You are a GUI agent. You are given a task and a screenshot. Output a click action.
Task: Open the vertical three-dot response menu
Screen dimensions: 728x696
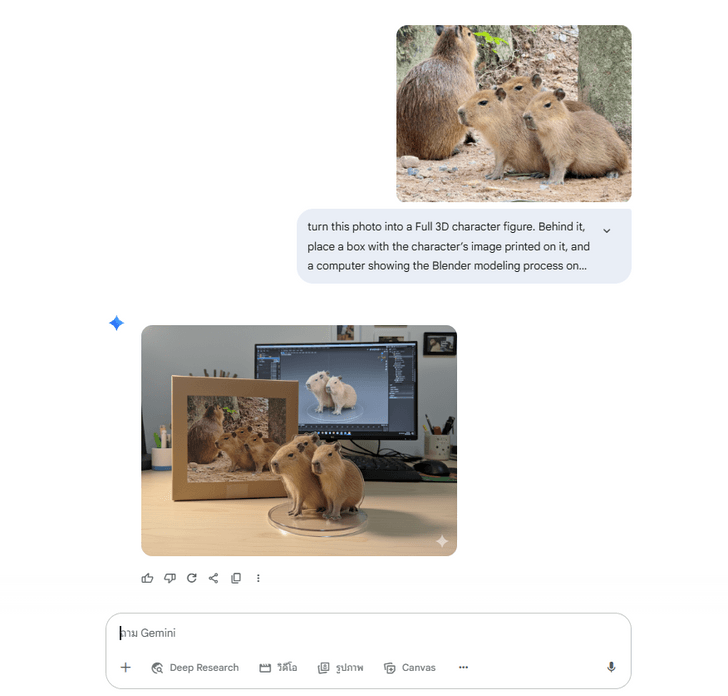(258, 578)
